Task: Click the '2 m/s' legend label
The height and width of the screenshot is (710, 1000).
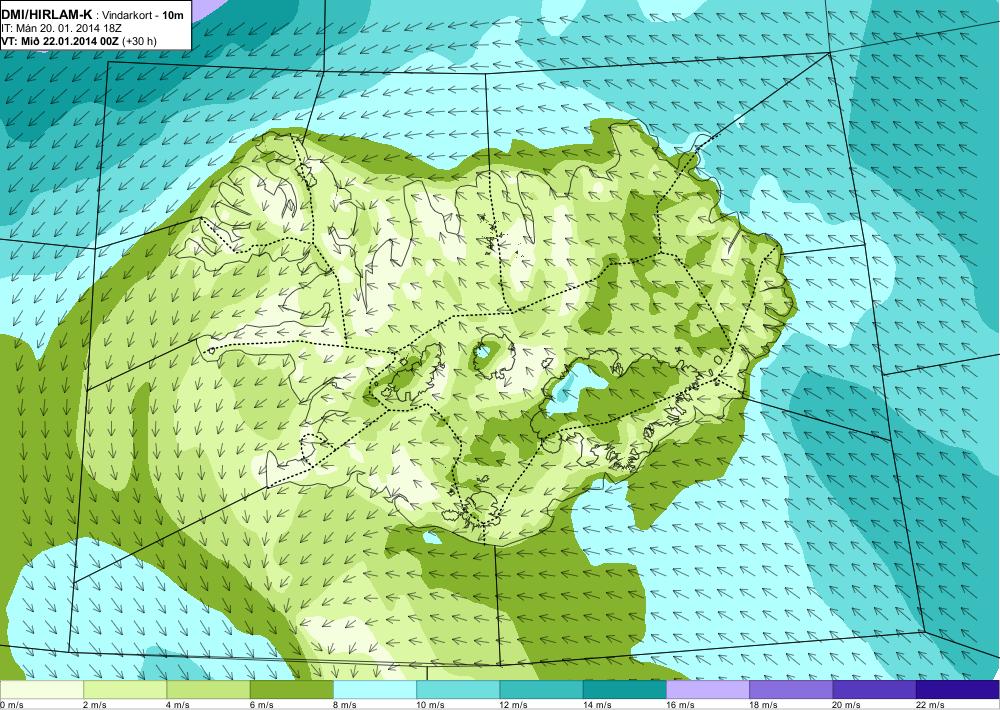Action: tap(95, 704)
